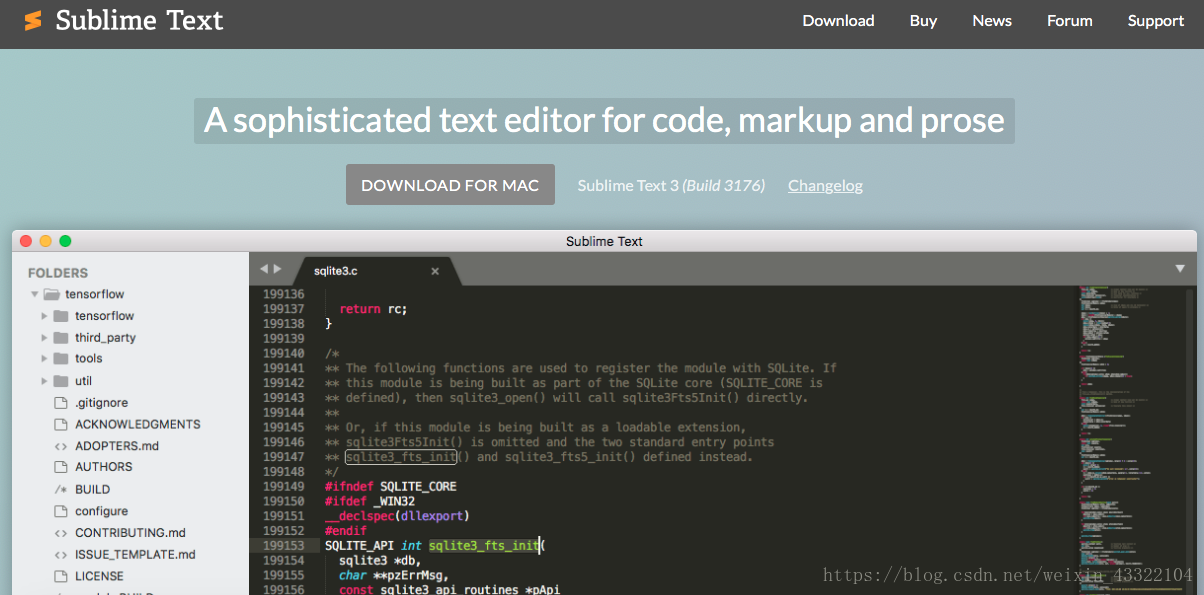Viewport: 1204px width, 595px height.
Task: Expand the util folder
Action: point(44,381)
